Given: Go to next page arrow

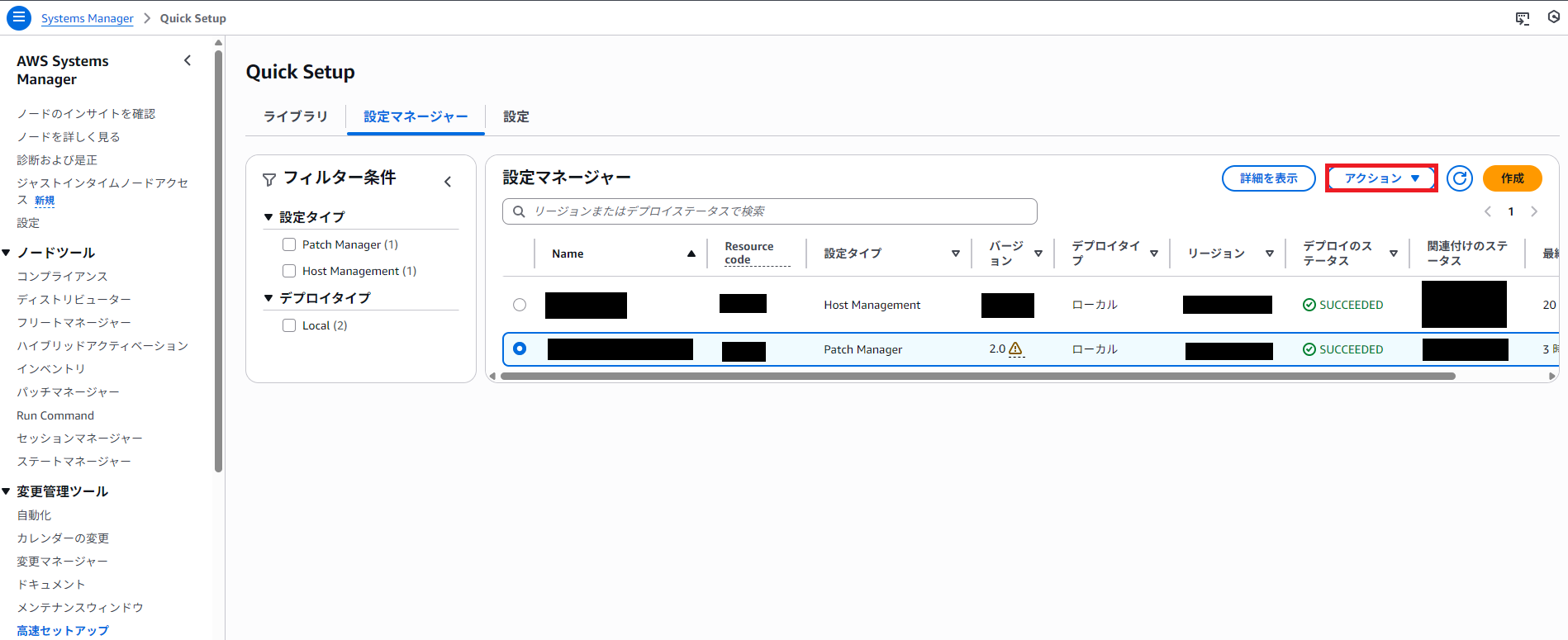Looking at the screenshot, I should pyautogui.click(x=1534, y=211).
